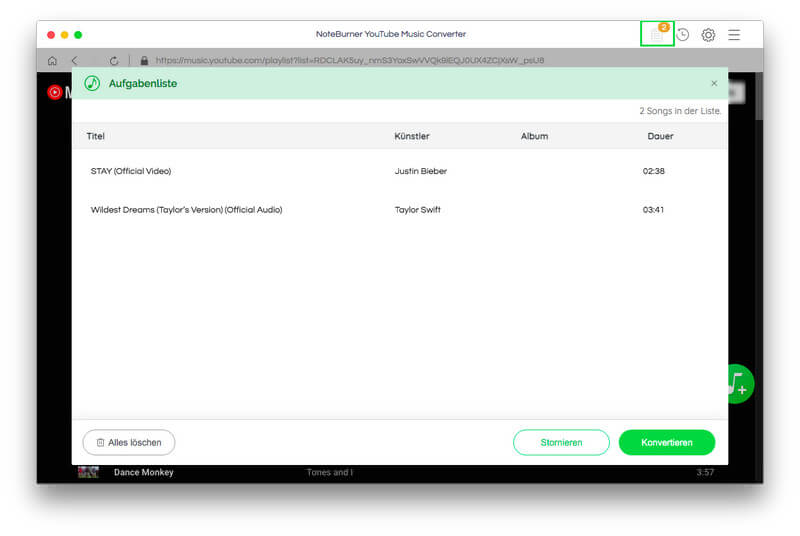Click Tones and I artist in background
Image resolution: width=800 pixels, height=536 pixels.
pos(330,472)
